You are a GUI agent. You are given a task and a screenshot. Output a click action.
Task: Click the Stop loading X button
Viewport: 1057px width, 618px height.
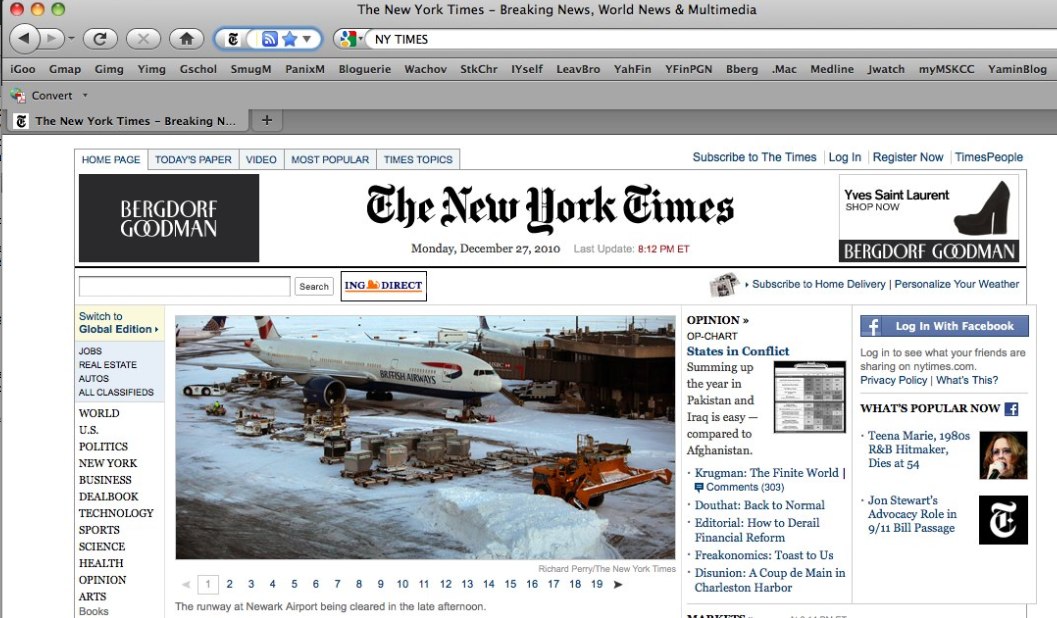(143, 39)
